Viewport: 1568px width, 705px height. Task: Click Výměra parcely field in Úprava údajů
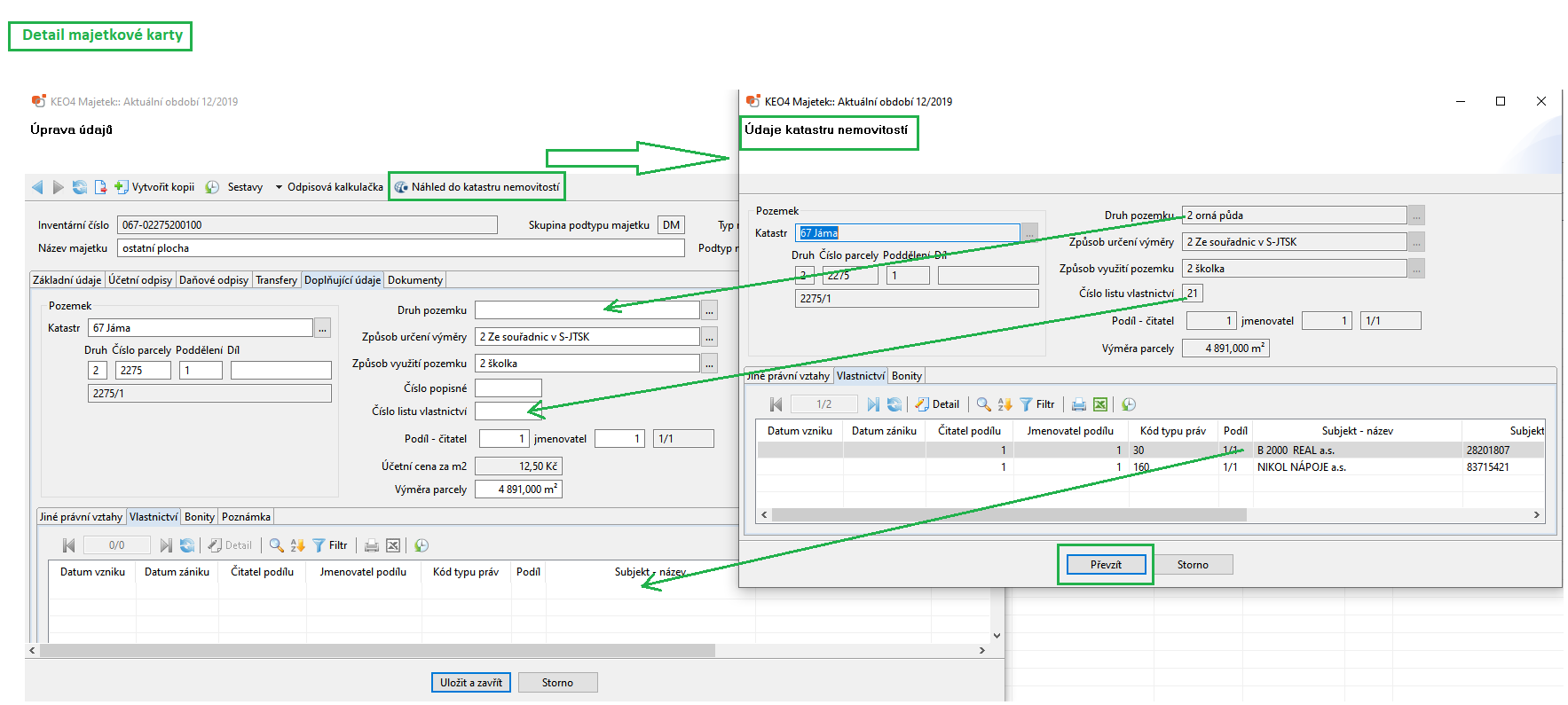pos(518,490)
